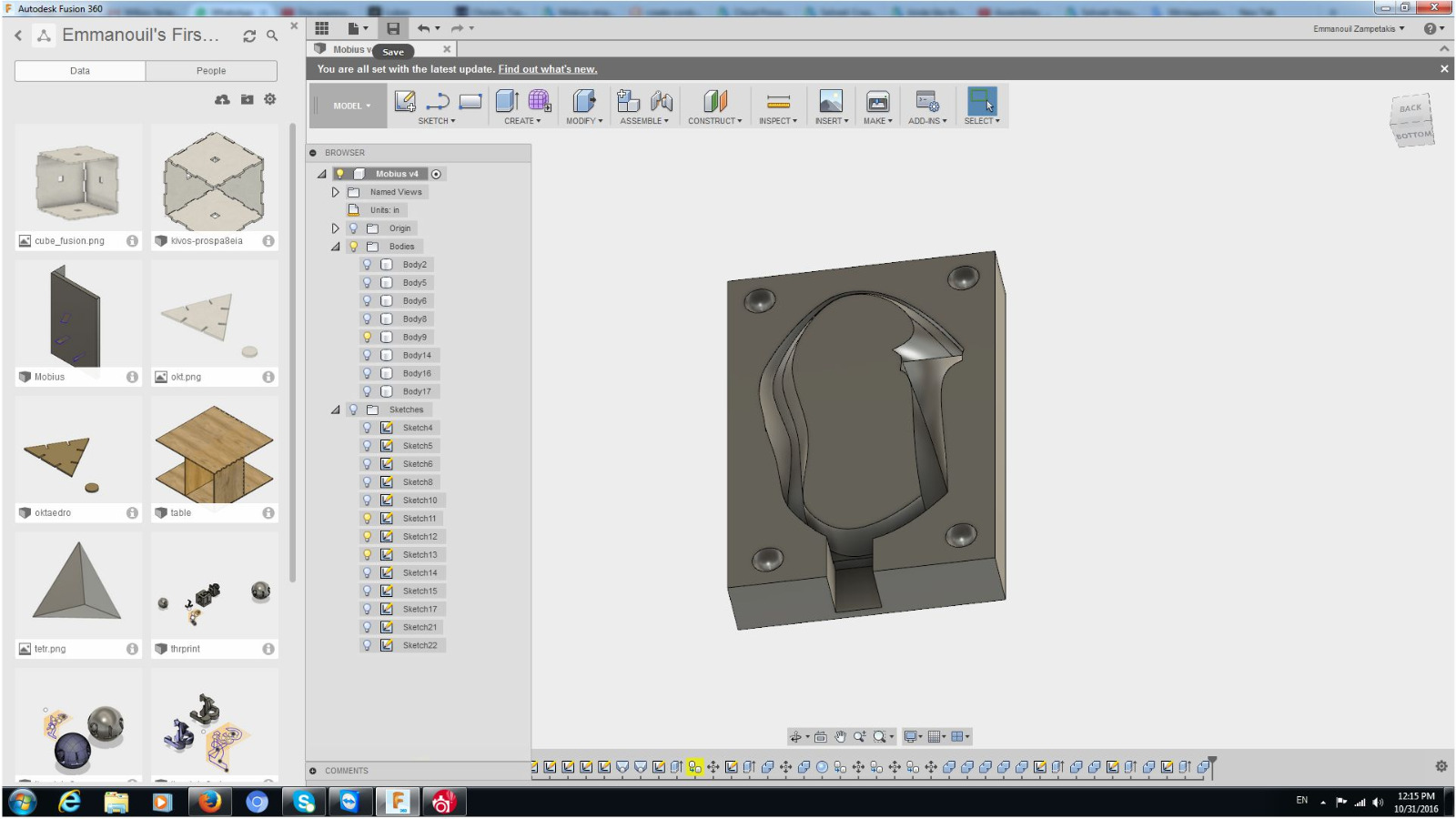
Task: Switch to the Data tab
Action: (x=80, y=71)
